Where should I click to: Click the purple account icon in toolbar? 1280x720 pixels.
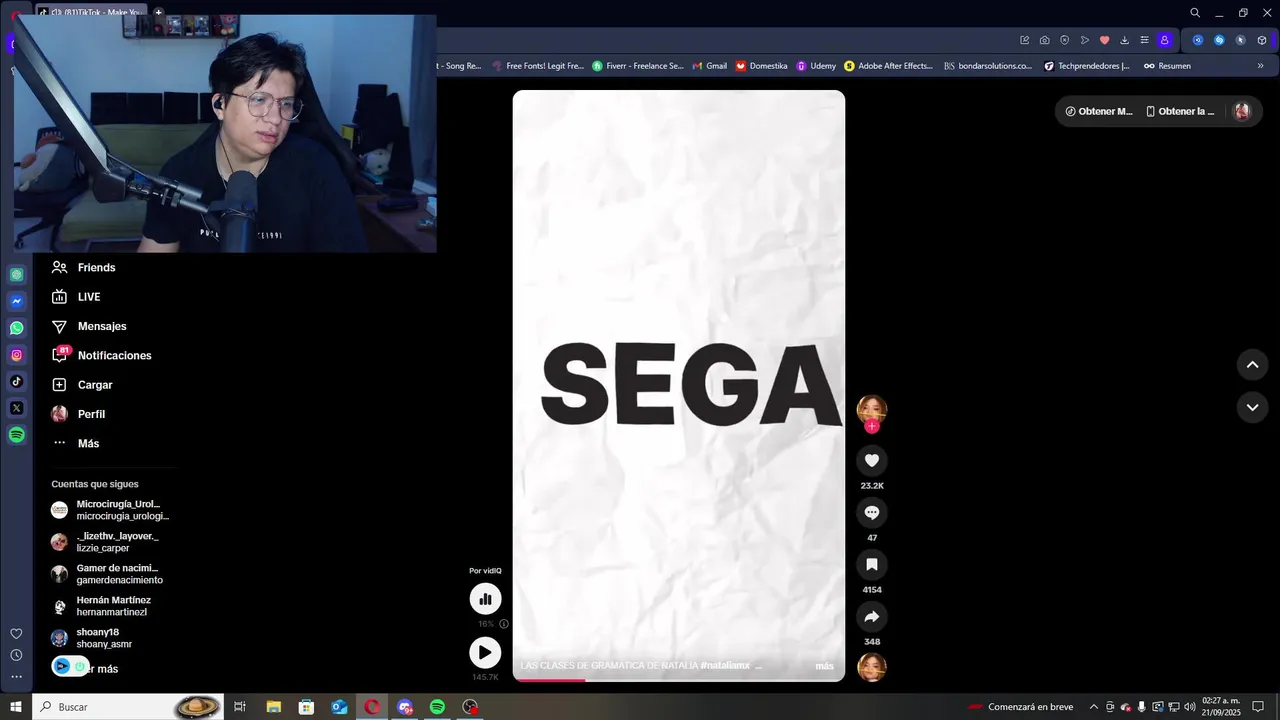coord(1165,40)
